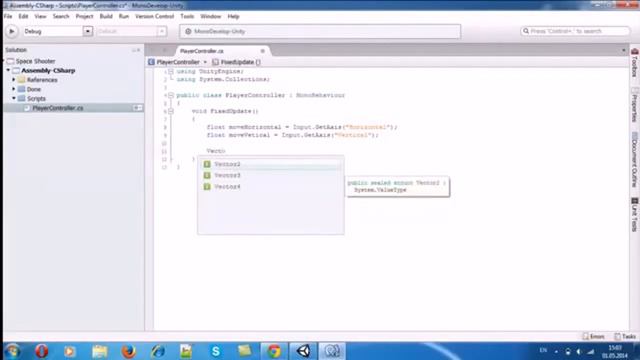Viewport: 640px width, 360px height.
Task: Switch to PlayerController.cs editor tab
Action: pos(202,51)
